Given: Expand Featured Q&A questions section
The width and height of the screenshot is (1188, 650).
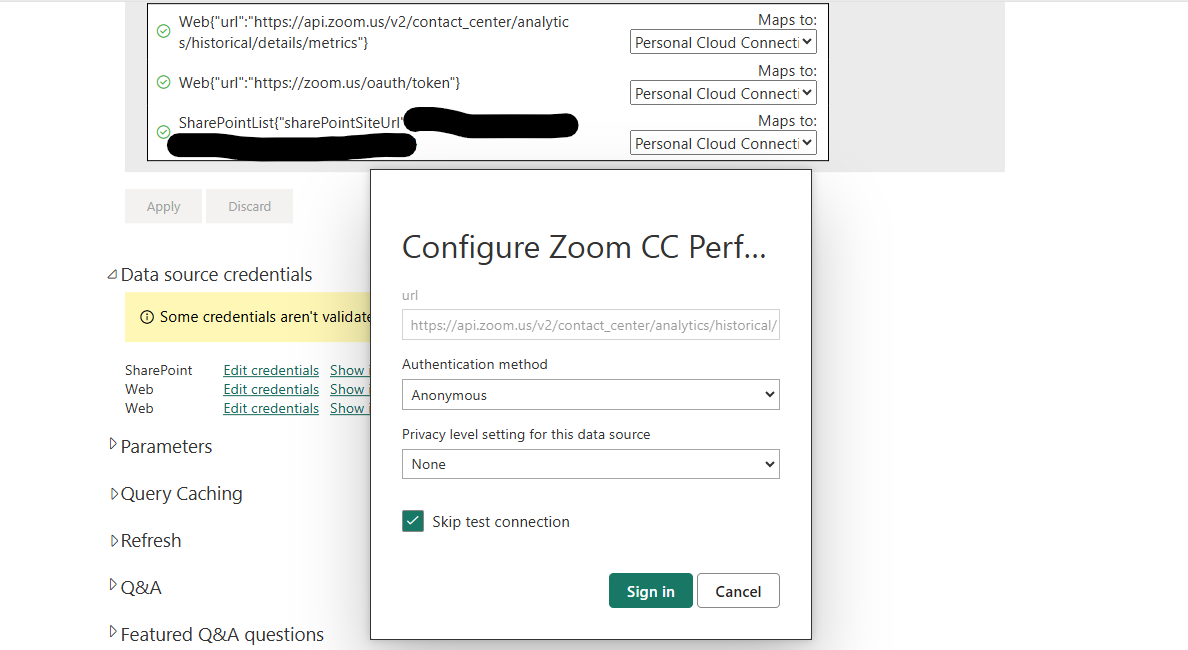Looking at the screenshot, I should [x=113, y=632].
